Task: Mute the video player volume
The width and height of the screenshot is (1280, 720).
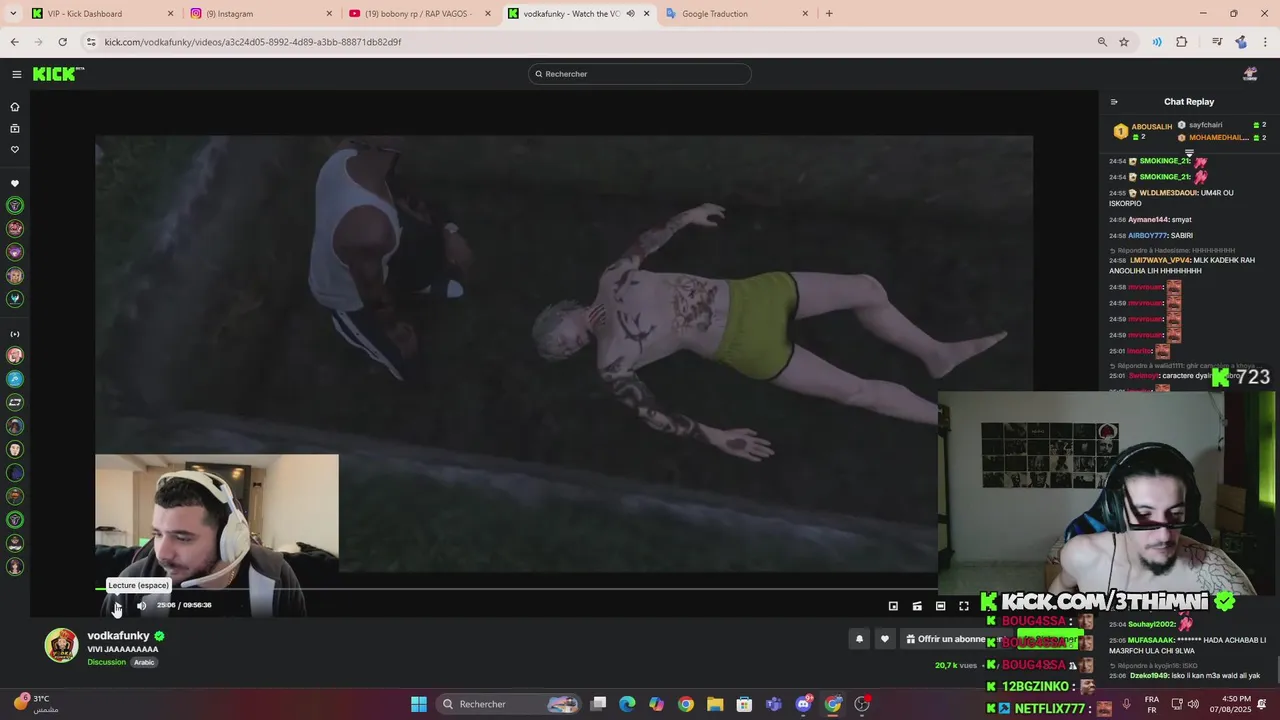Action: 141,605
